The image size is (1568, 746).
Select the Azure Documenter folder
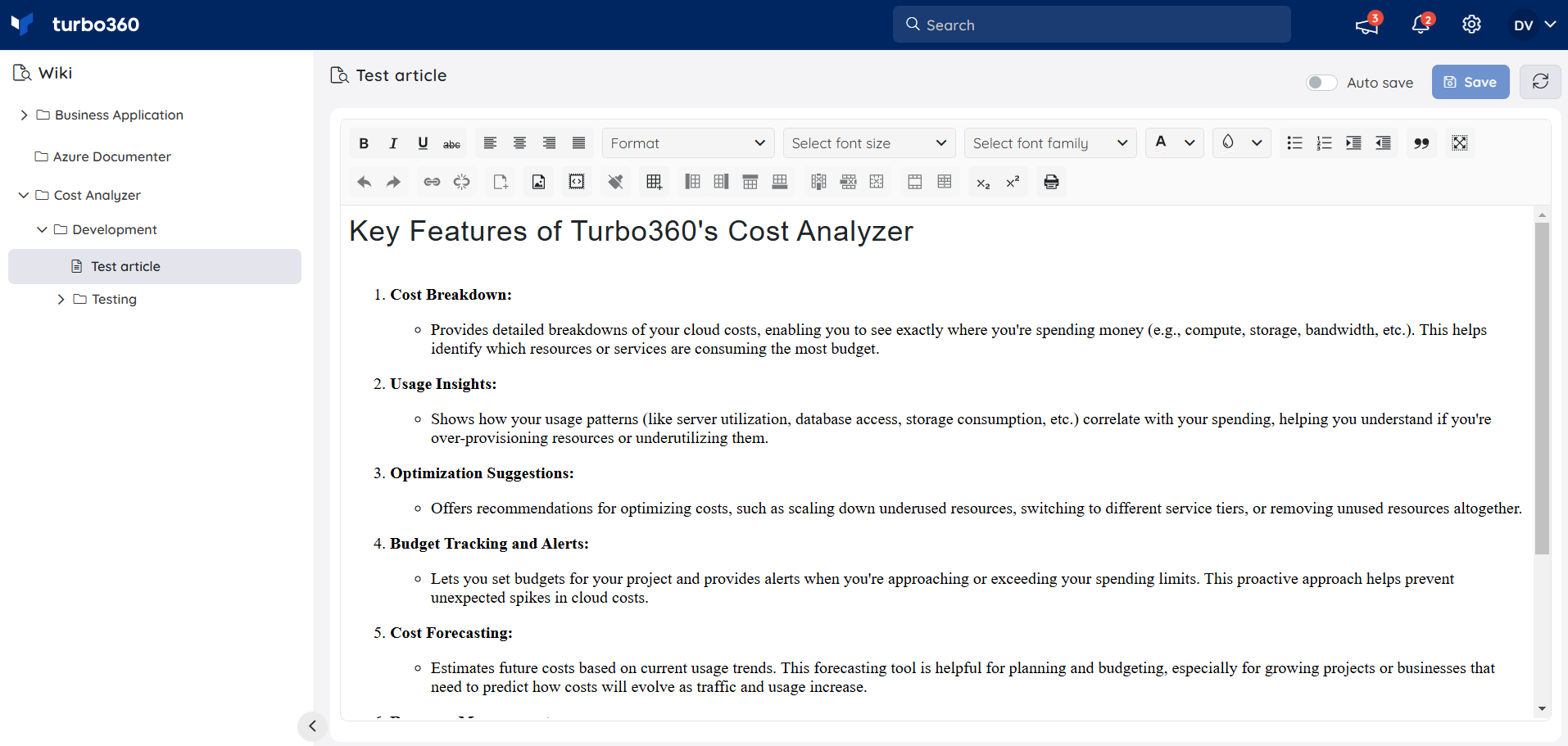(x=102, y=156)
